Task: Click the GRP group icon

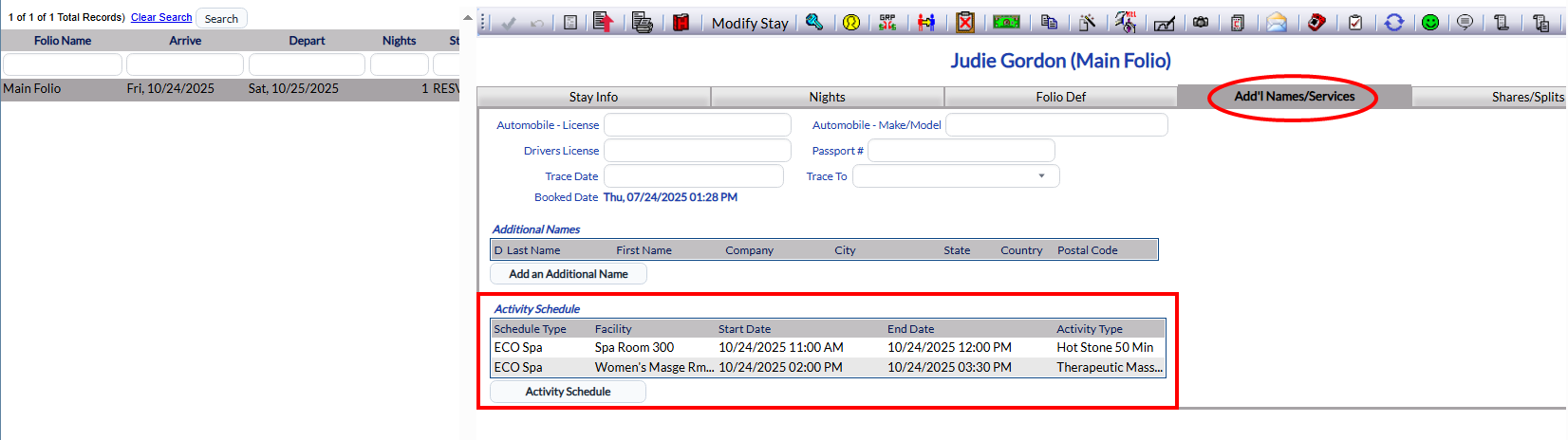Action: click(887, 22)
